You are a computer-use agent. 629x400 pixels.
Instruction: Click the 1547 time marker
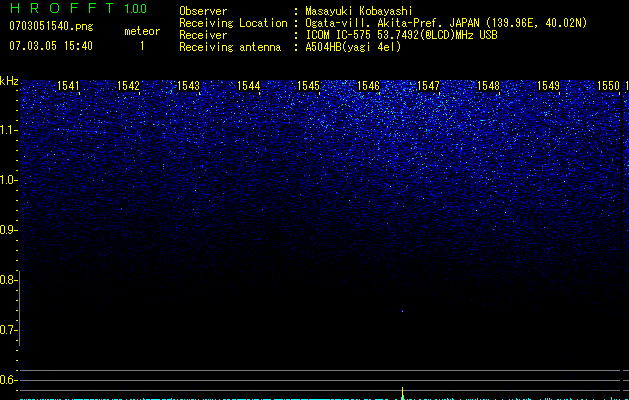(428, 86)
